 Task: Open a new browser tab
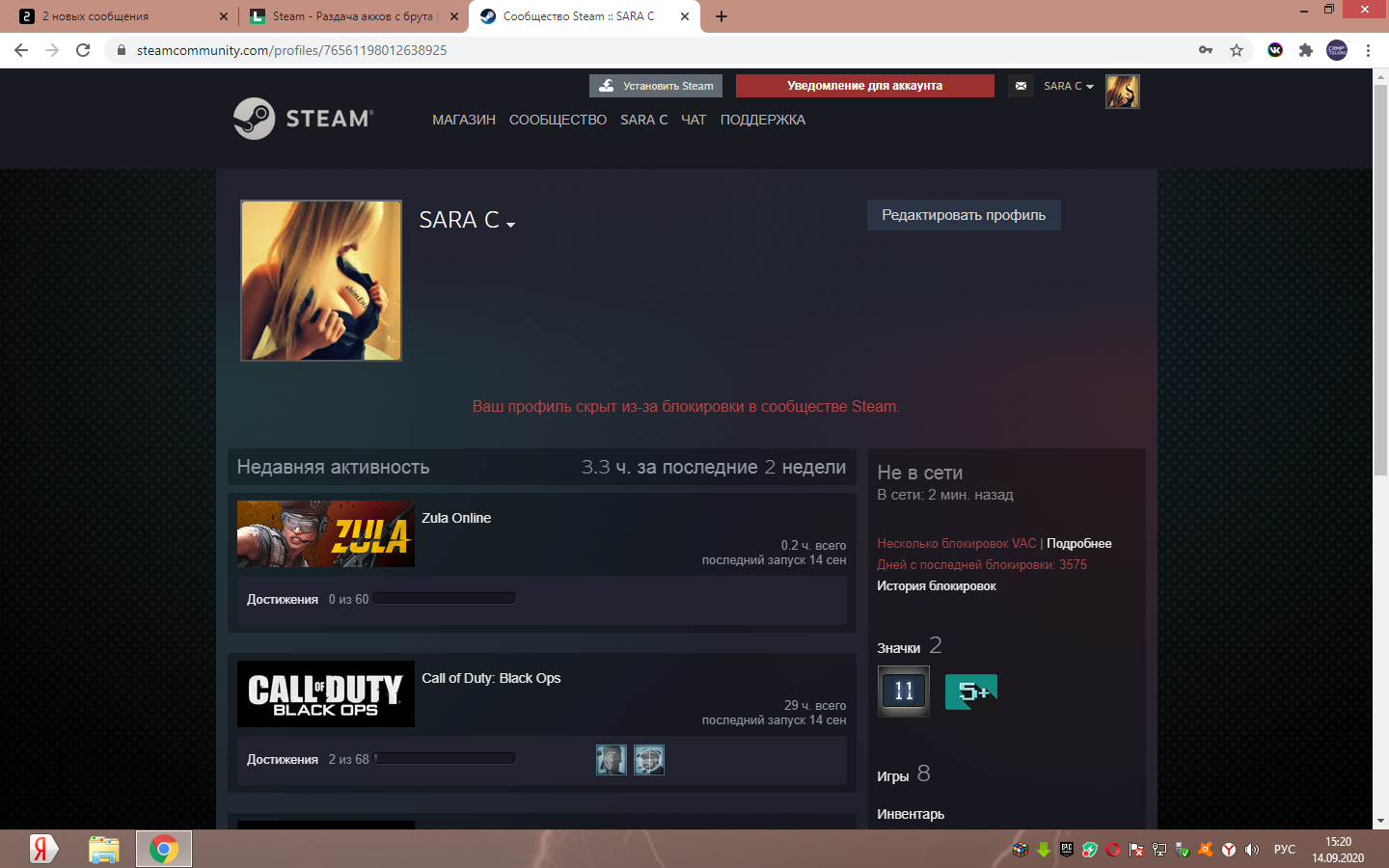point(722,16)
